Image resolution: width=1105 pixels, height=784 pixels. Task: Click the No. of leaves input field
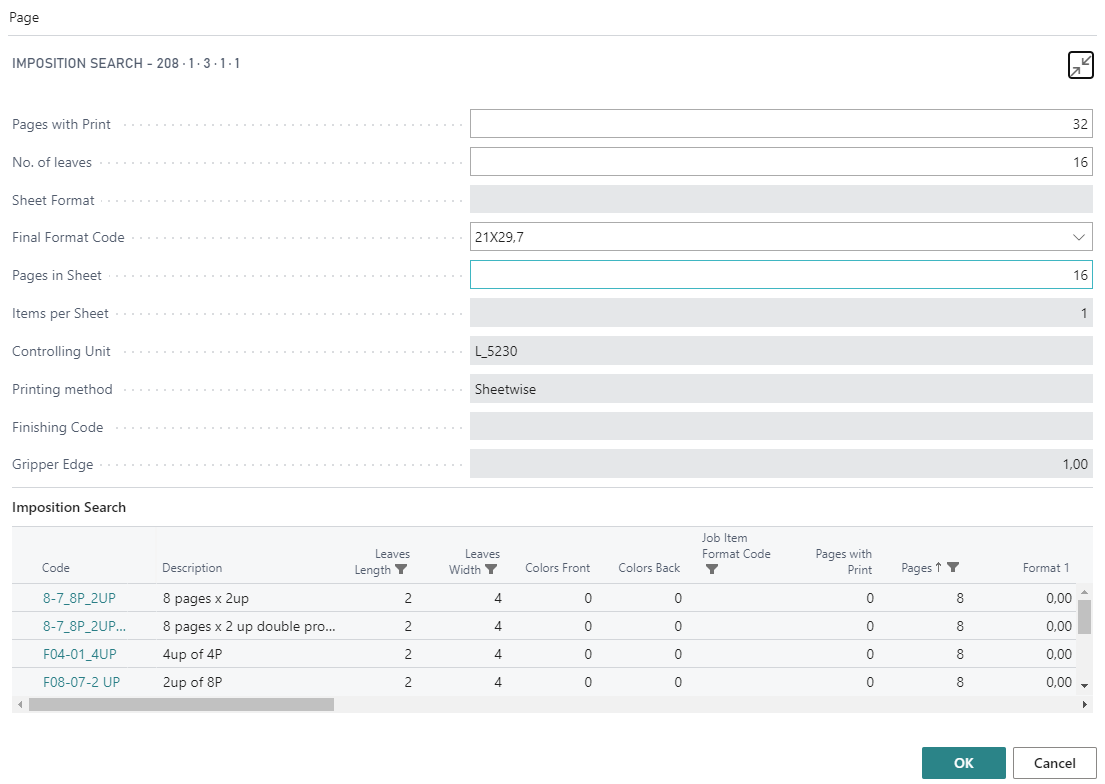tap(780, 162)
